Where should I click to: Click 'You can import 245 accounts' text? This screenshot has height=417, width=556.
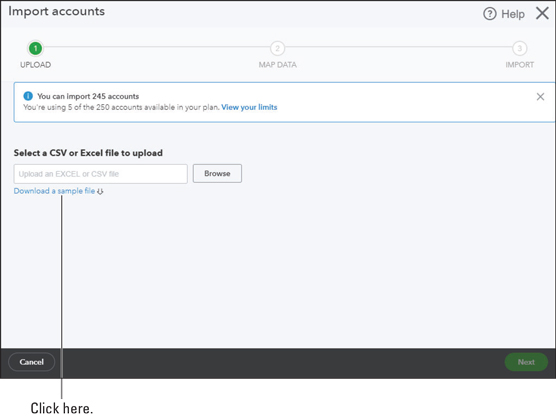point(88,96)
